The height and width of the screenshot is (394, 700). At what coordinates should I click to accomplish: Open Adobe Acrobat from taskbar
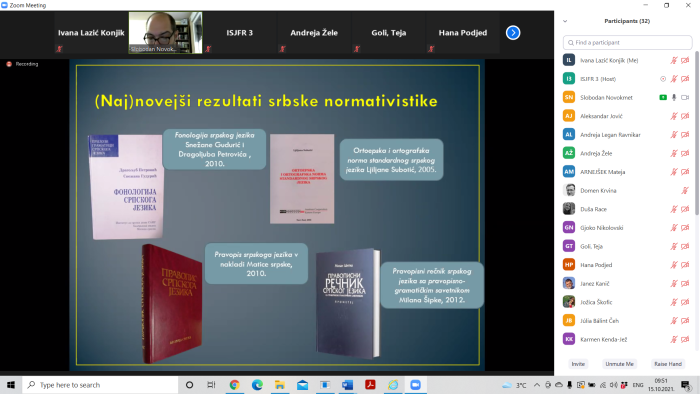coord(370,385)
